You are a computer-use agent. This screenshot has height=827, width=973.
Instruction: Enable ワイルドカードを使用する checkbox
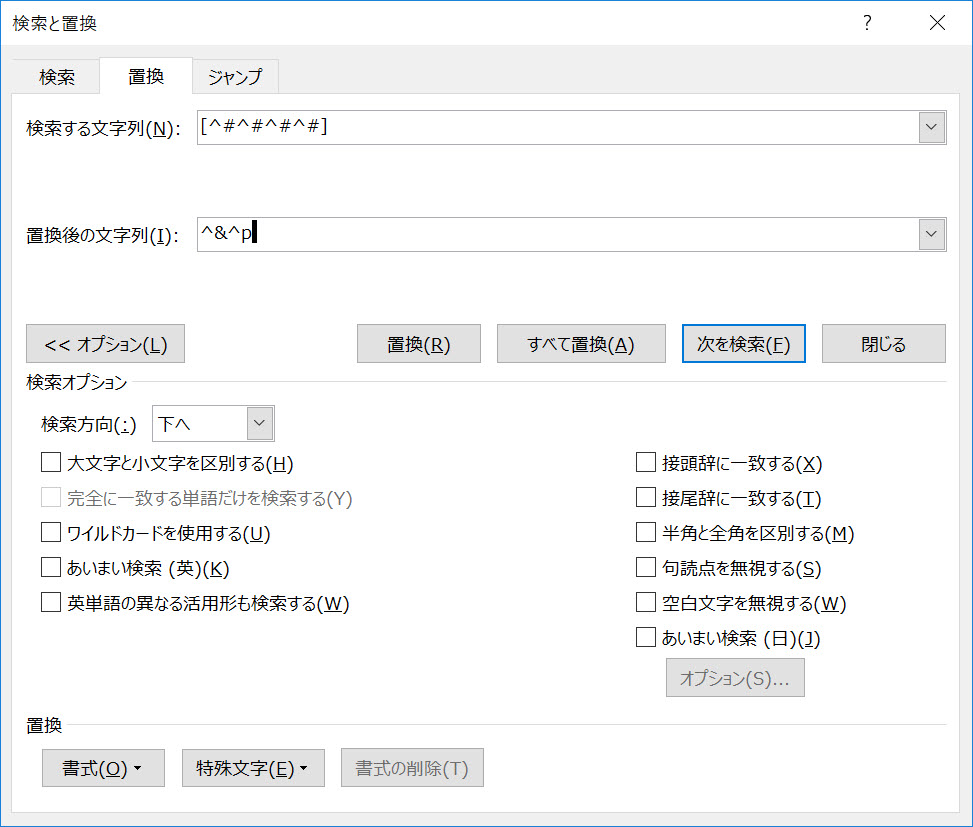coord(50,533)
